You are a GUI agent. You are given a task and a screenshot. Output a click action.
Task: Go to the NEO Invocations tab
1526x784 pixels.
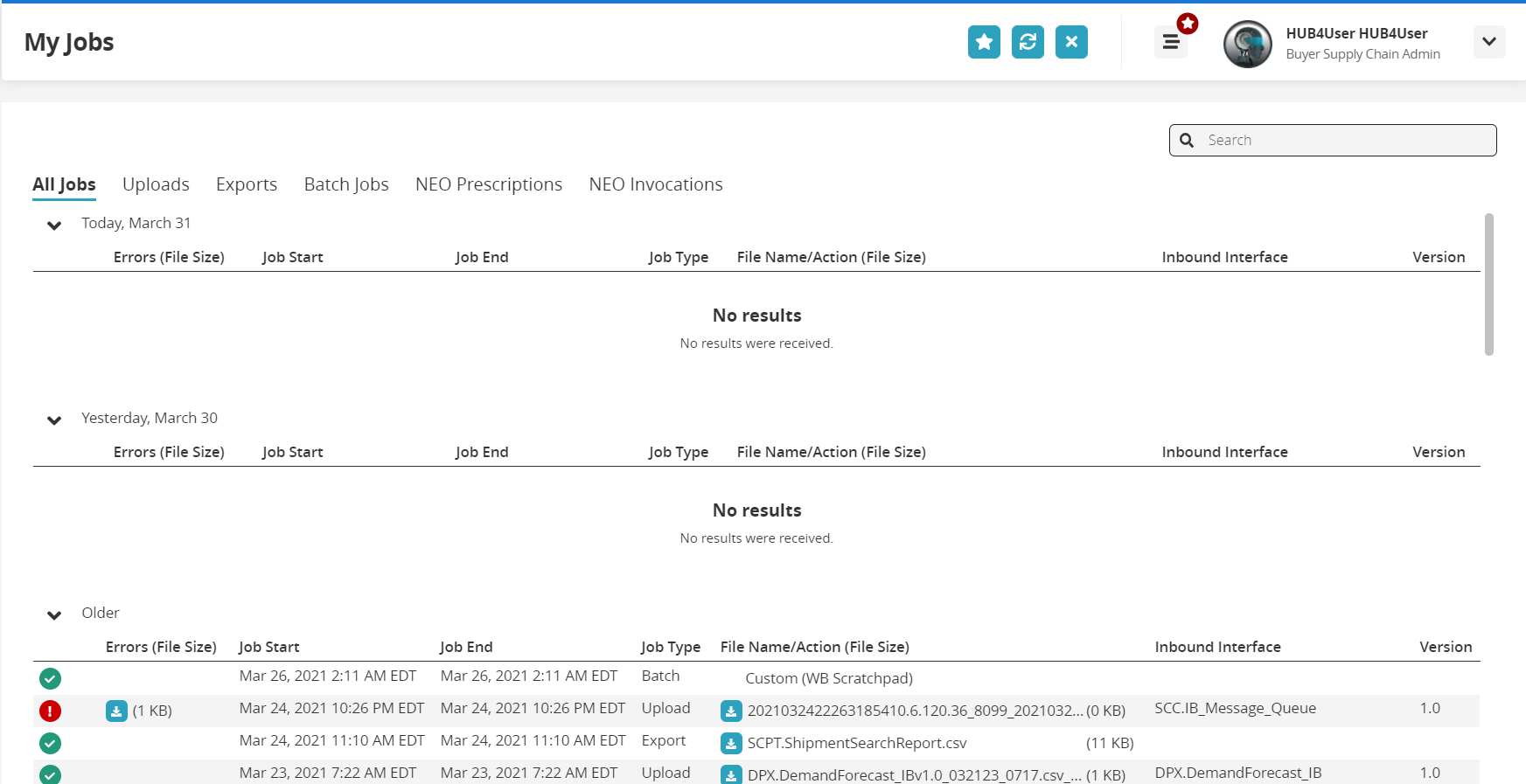[x=656, y=184]
